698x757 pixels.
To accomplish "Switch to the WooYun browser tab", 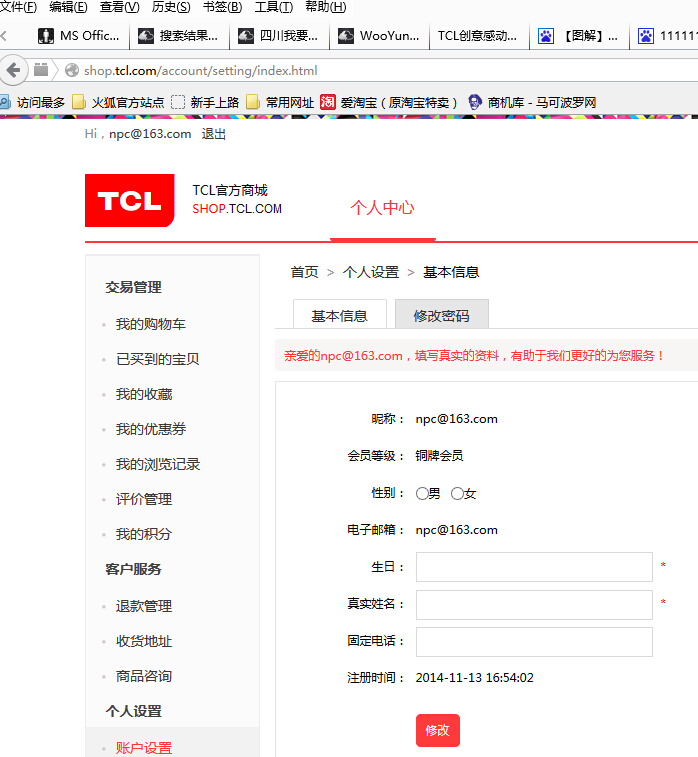I will pyautogui.click(x=379, y=36).
